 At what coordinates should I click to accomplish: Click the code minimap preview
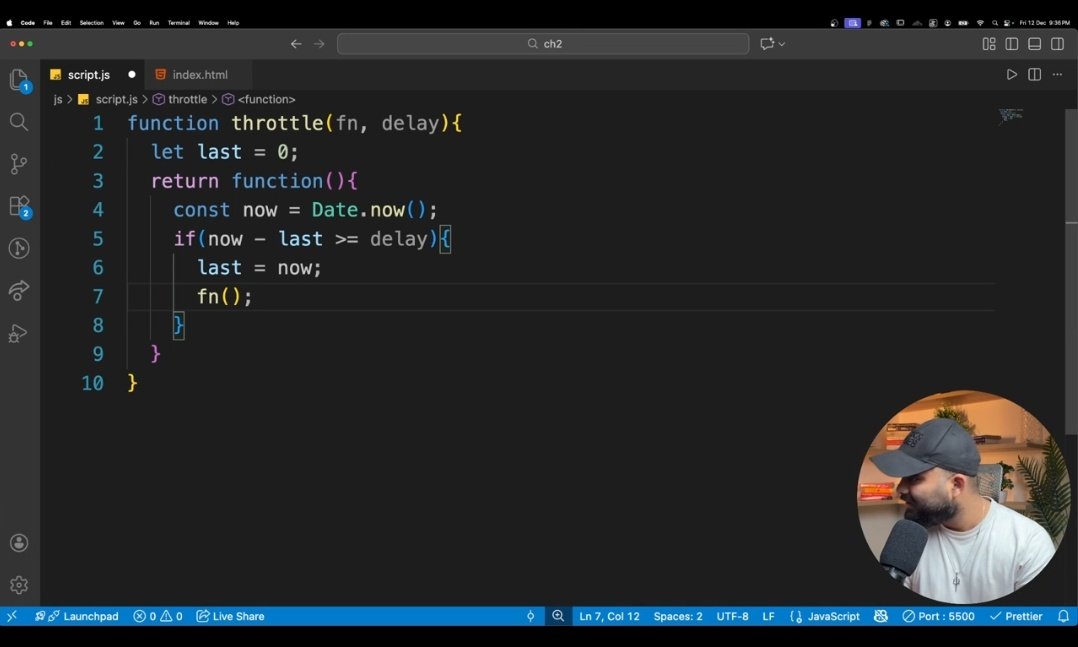pos(1011,115)
